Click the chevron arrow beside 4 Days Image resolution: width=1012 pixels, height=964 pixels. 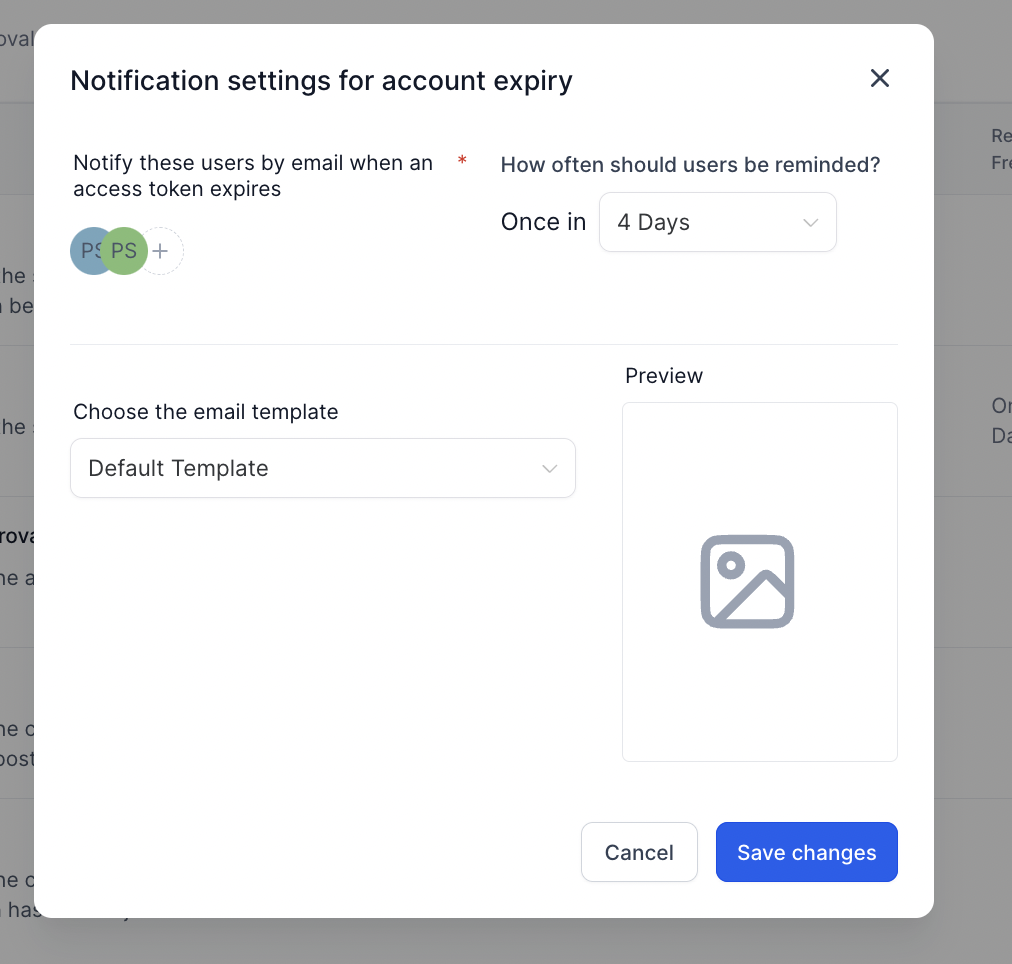point(811,222)
